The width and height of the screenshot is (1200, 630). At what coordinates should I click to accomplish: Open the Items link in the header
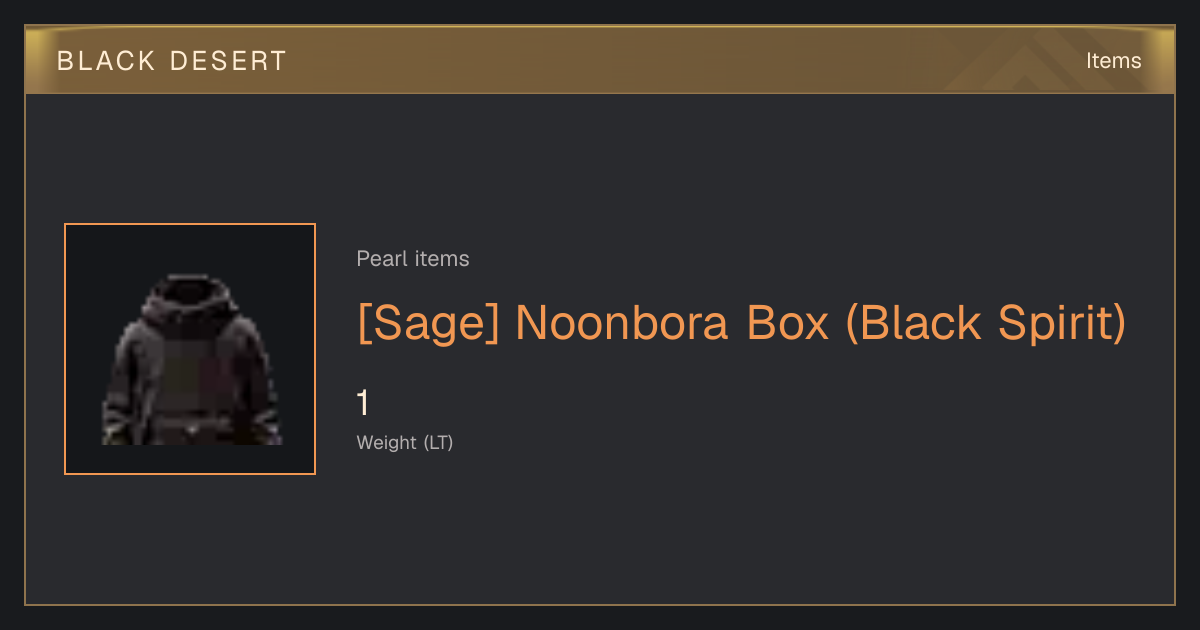(1113, 61)
